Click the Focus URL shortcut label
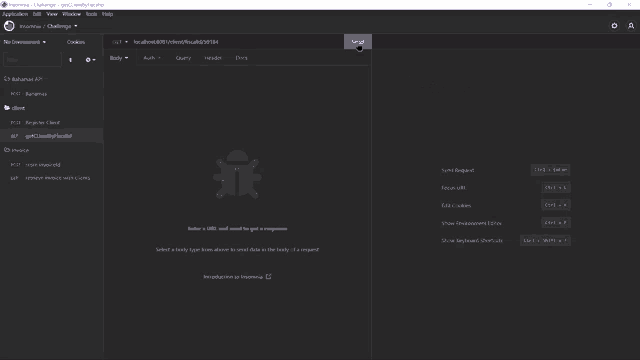The width and height of the screenshot is (640, 360). 453,188
